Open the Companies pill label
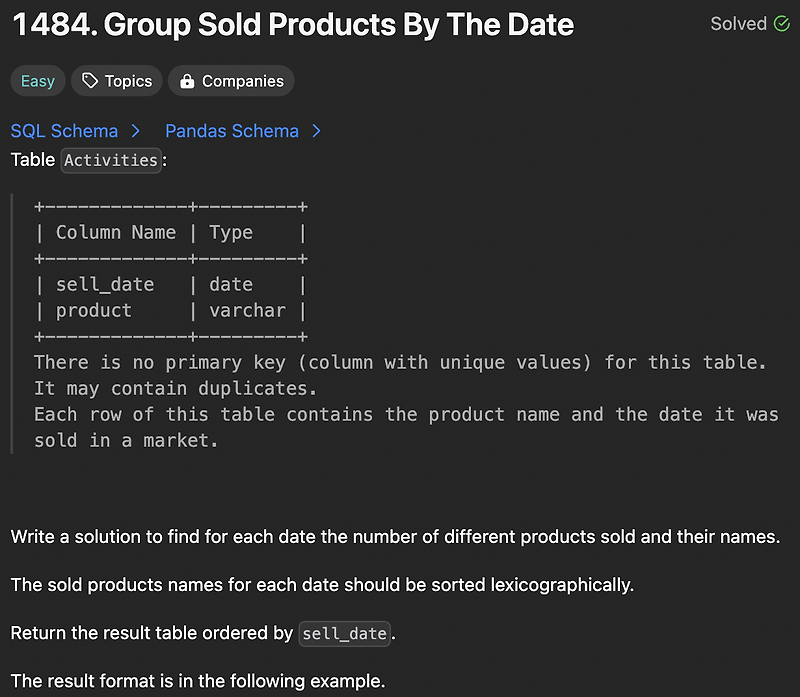The height and width of the screenshot is (697, 800). tap(243, 81)
